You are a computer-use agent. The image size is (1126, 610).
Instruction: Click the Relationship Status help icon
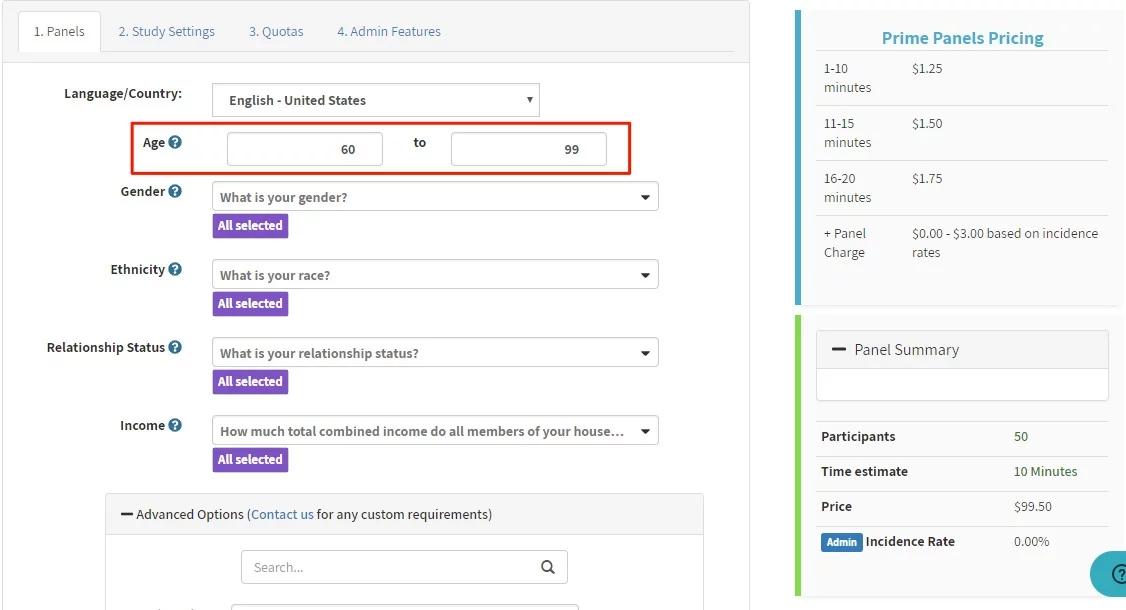[175, 347]
